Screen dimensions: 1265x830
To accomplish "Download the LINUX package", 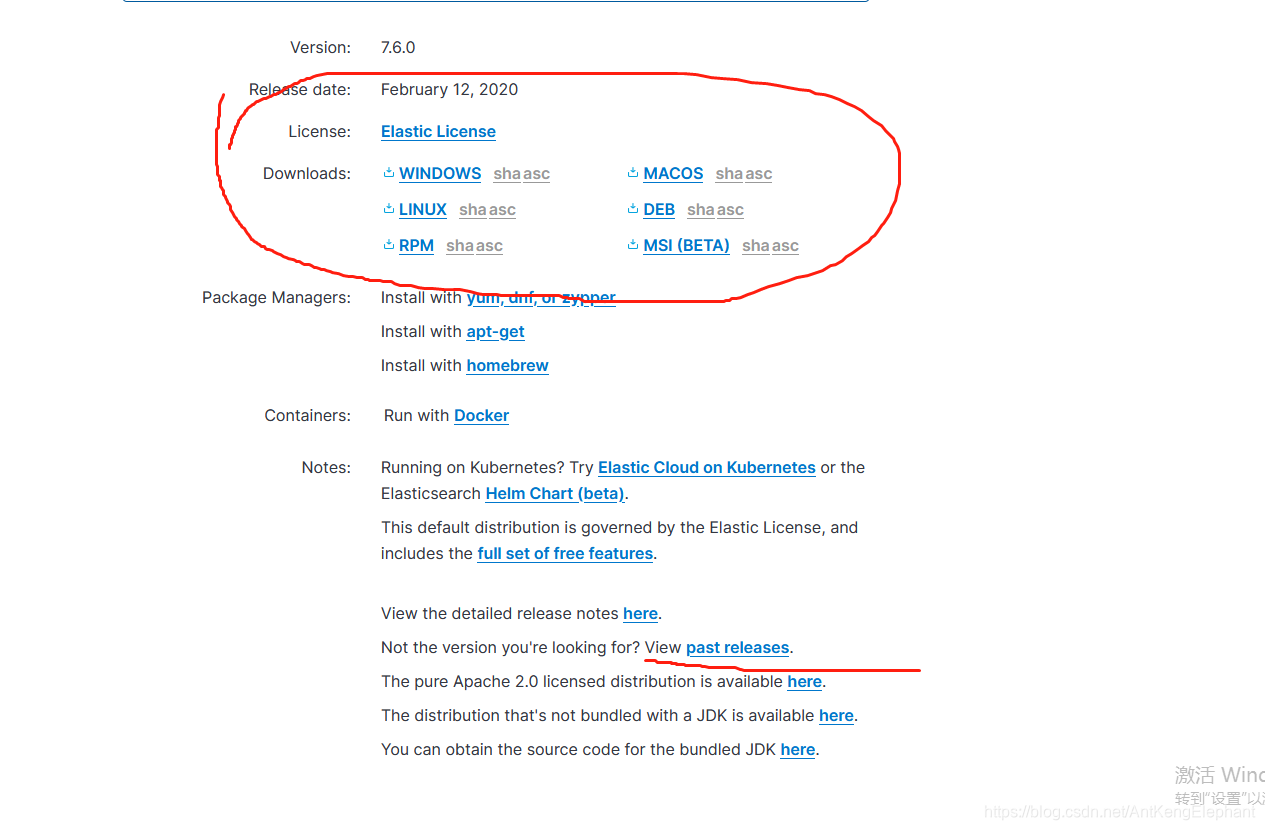I will (x=423, y=210).
